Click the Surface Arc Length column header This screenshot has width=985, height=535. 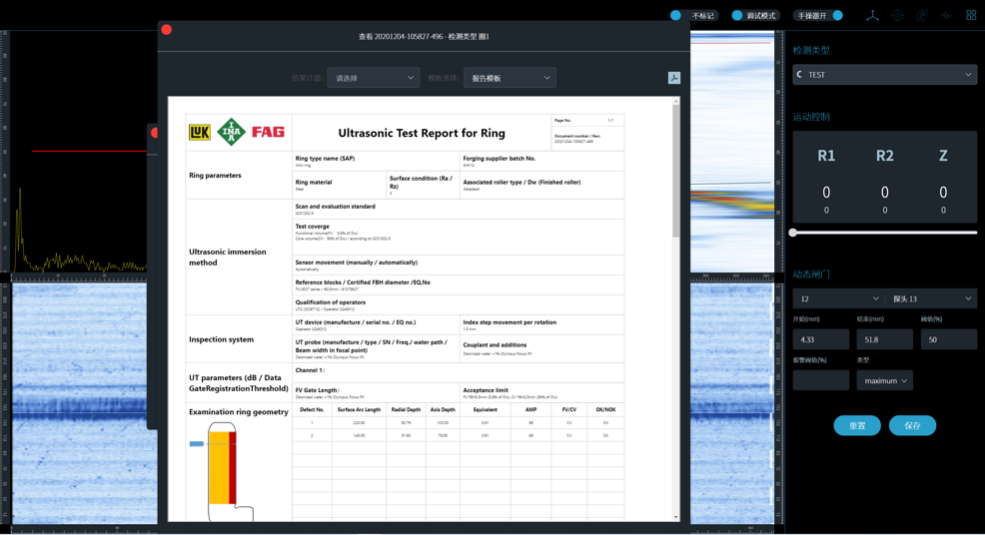[359, 409]
